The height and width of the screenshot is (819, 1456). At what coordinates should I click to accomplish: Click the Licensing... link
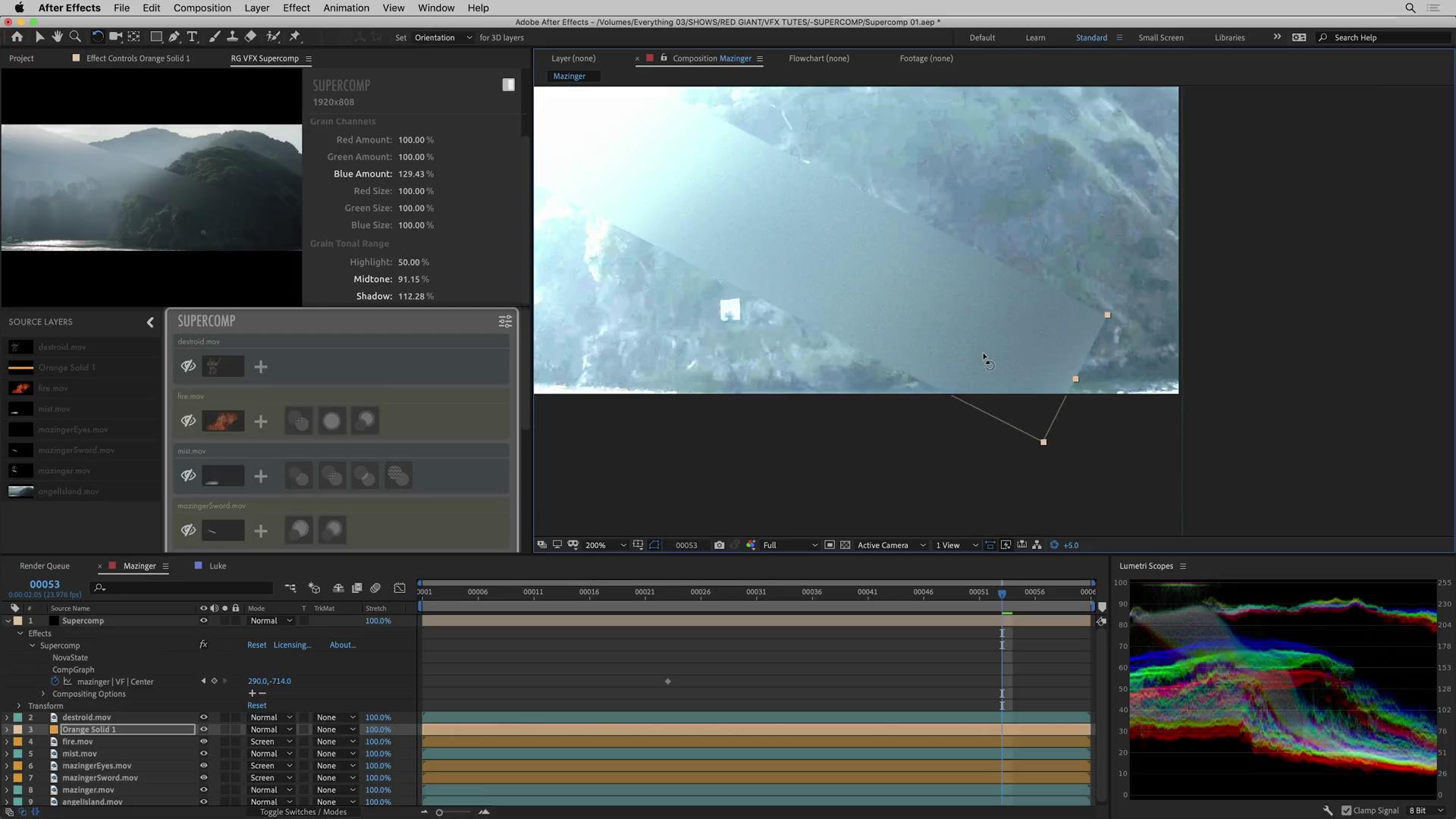pyautogui.click(x=292, y=645)
